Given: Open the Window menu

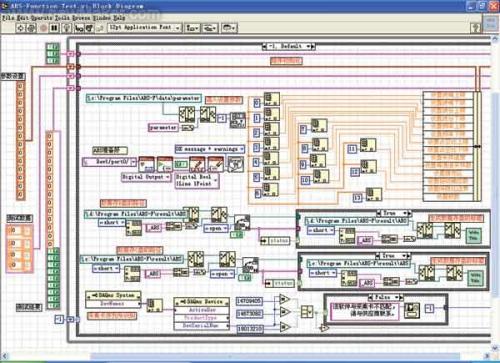Looking at the screenshot, I should tap(102, 17).
